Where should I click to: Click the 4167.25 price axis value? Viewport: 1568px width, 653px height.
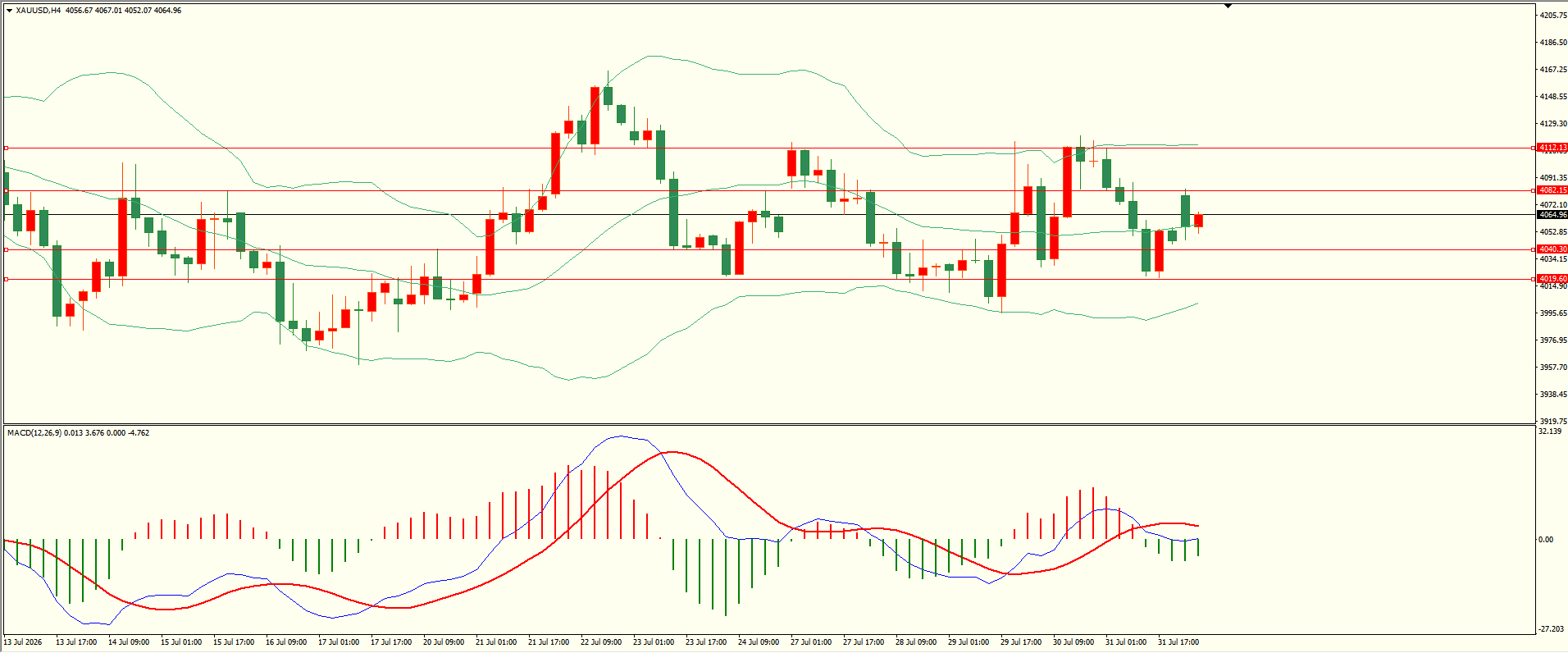(x=1553, y=70)
